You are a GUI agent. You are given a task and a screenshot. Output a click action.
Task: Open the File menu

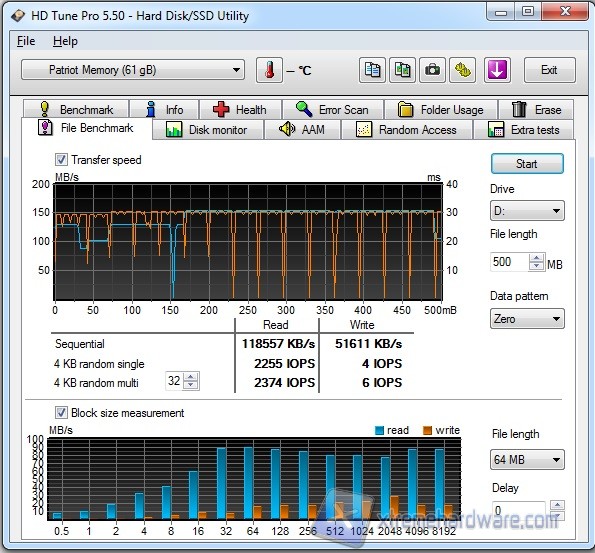[26, 41]
